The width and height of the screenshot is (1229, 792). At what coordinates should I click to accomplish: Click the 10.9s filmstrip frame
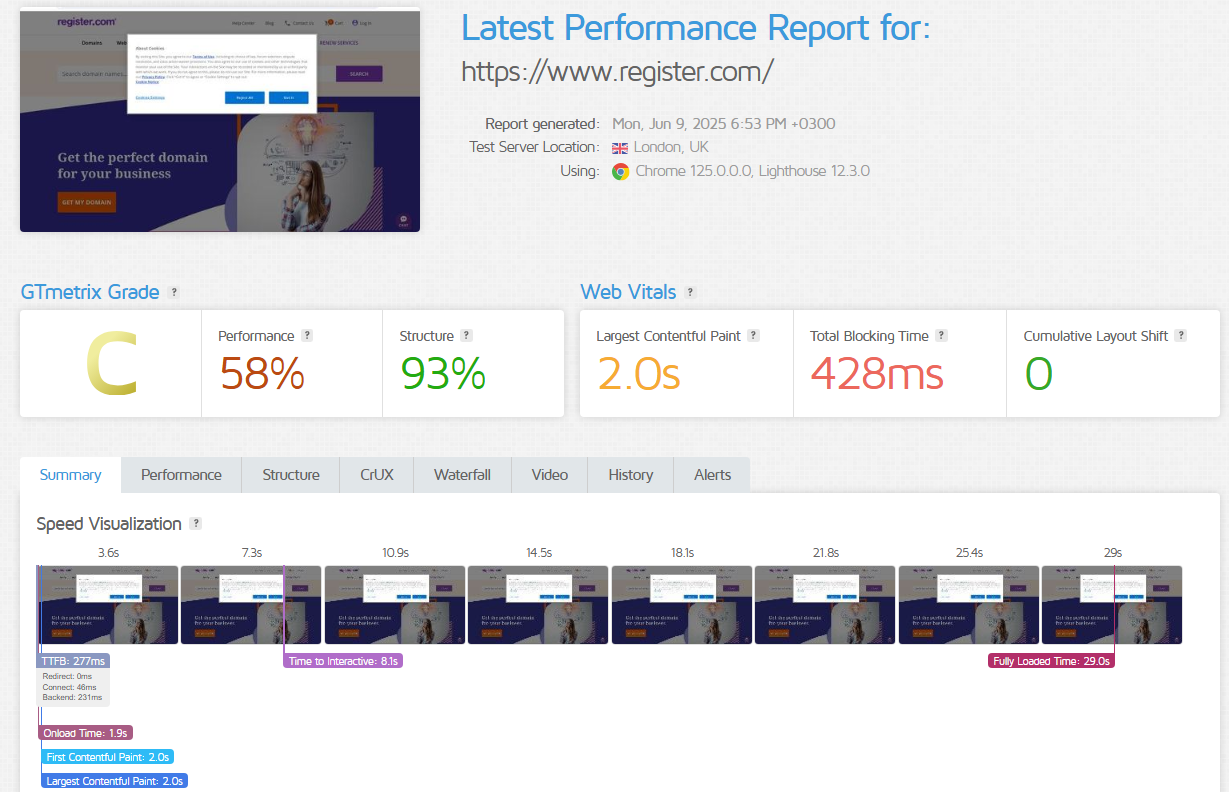[x=395, y=604]
